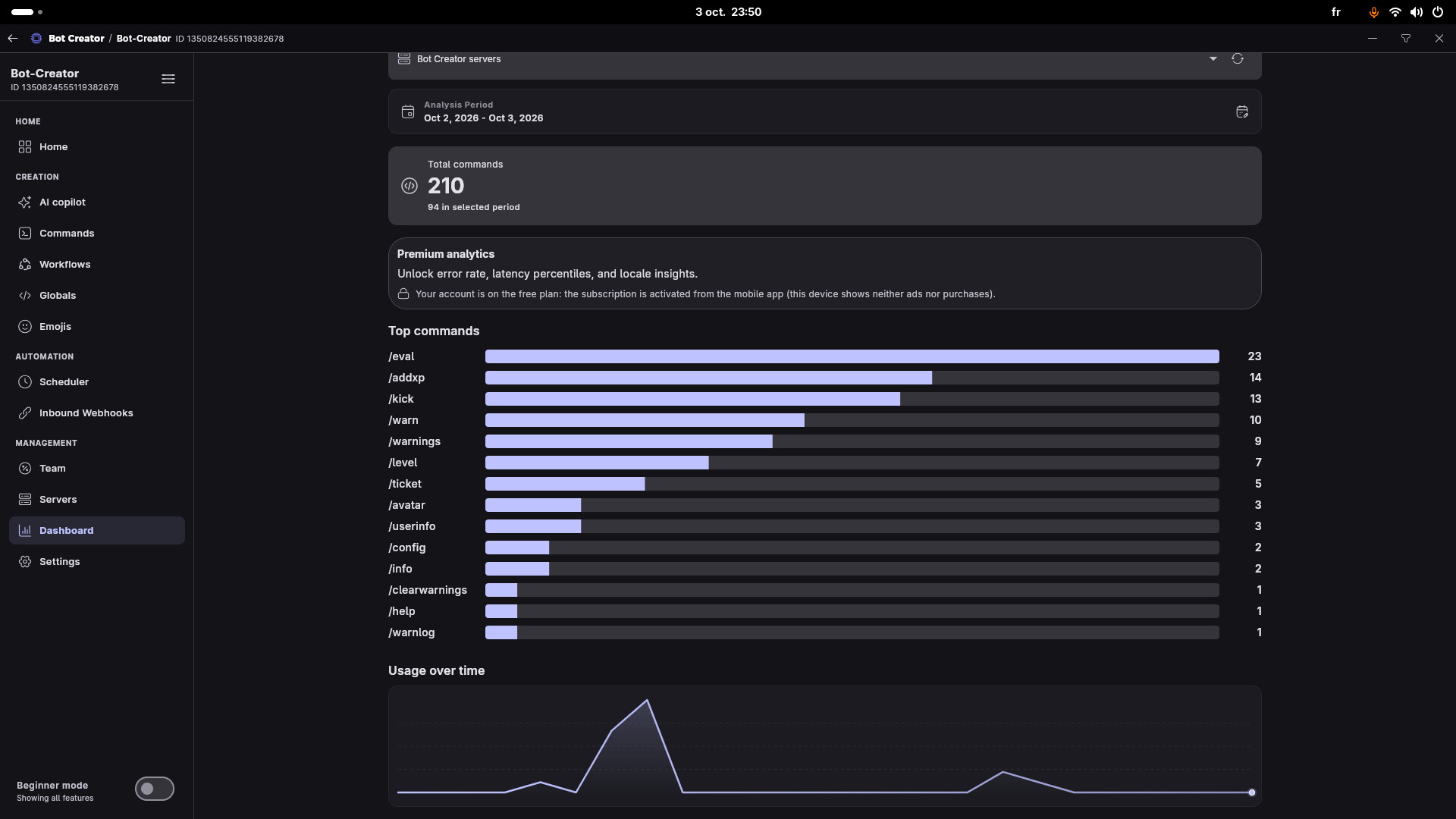1456x819 pixels.
Task: Click the Emojis smiley icon
Action: 25,327
